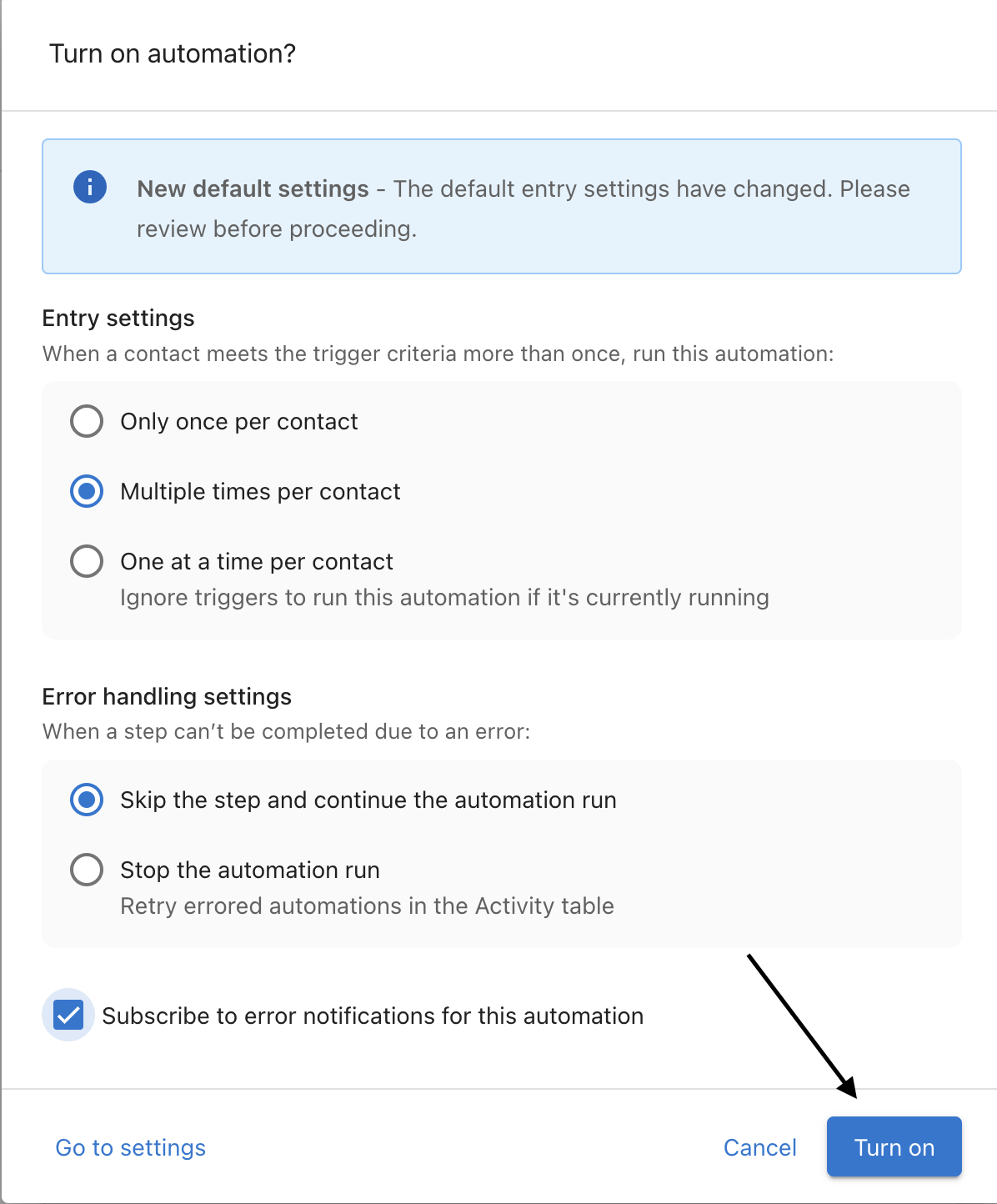The image size is (997, 1204).
Task: Click the "New default settings" banner text
Action: [253, 189]
